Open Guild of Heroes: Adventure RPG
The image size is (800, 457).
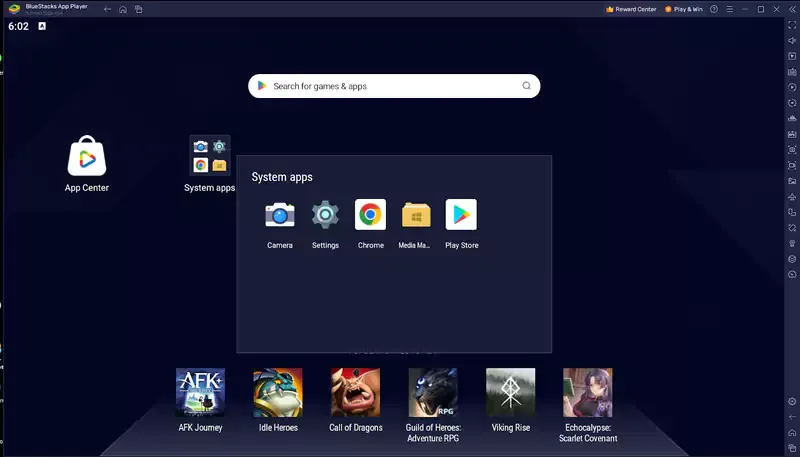pyautogui.click(x=433, y=392)
